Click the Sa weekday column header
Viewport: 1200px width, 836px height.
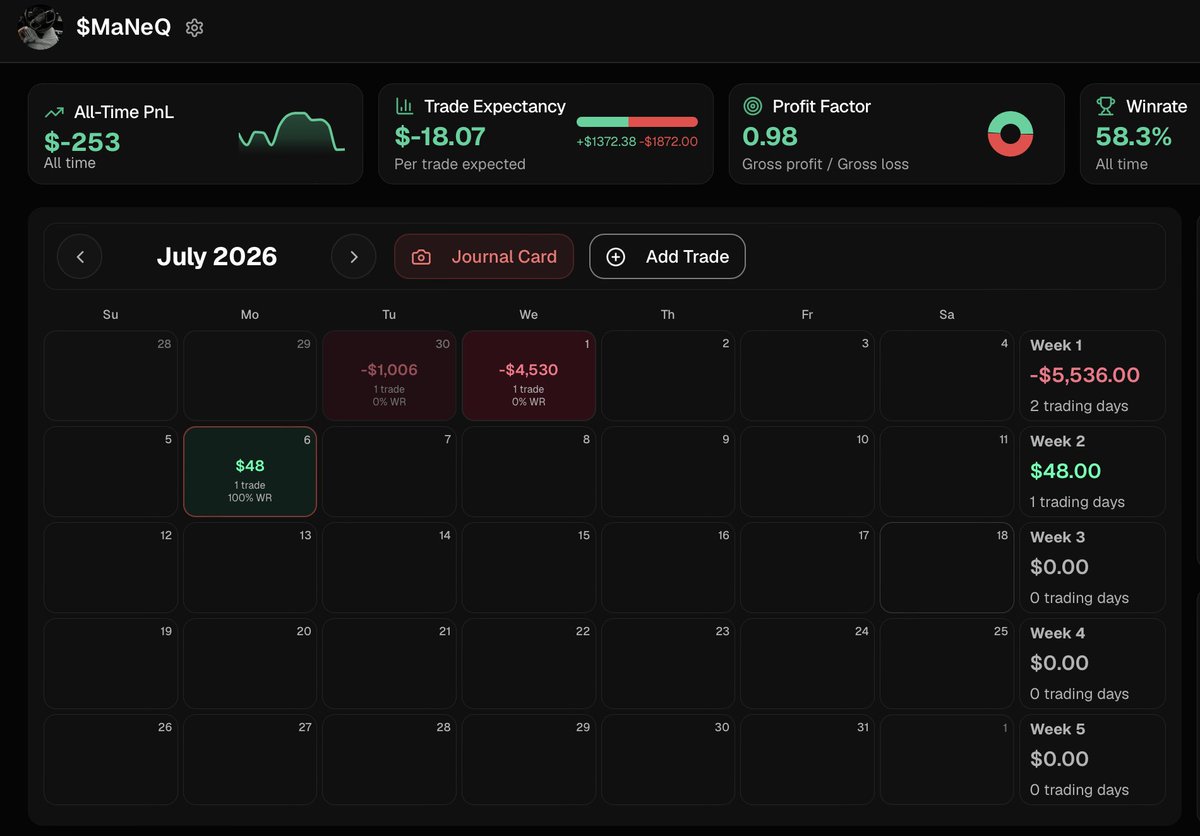947,314
